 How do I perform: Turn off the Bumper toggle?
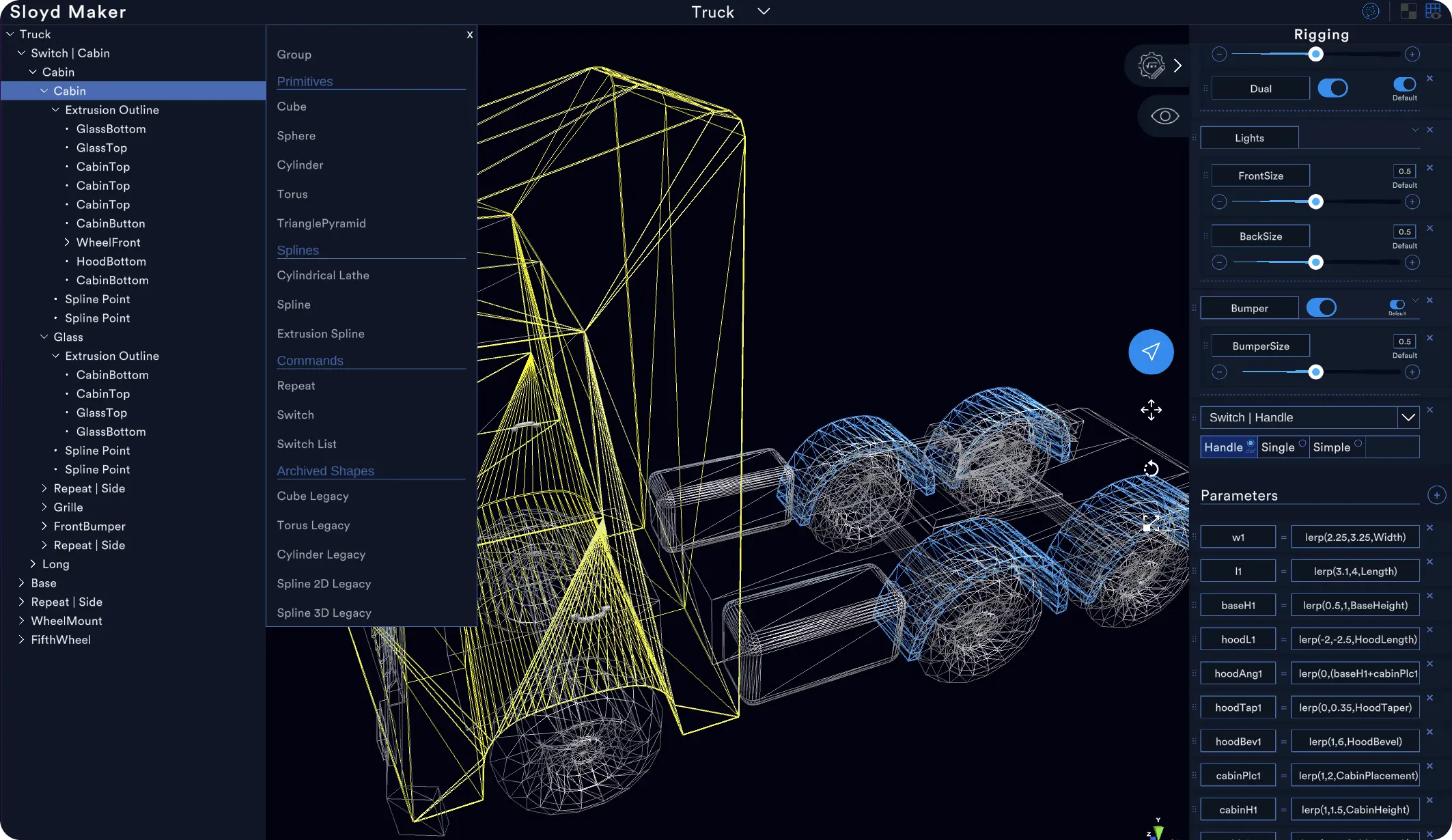pyautogui.click(x=1322, y=308)
